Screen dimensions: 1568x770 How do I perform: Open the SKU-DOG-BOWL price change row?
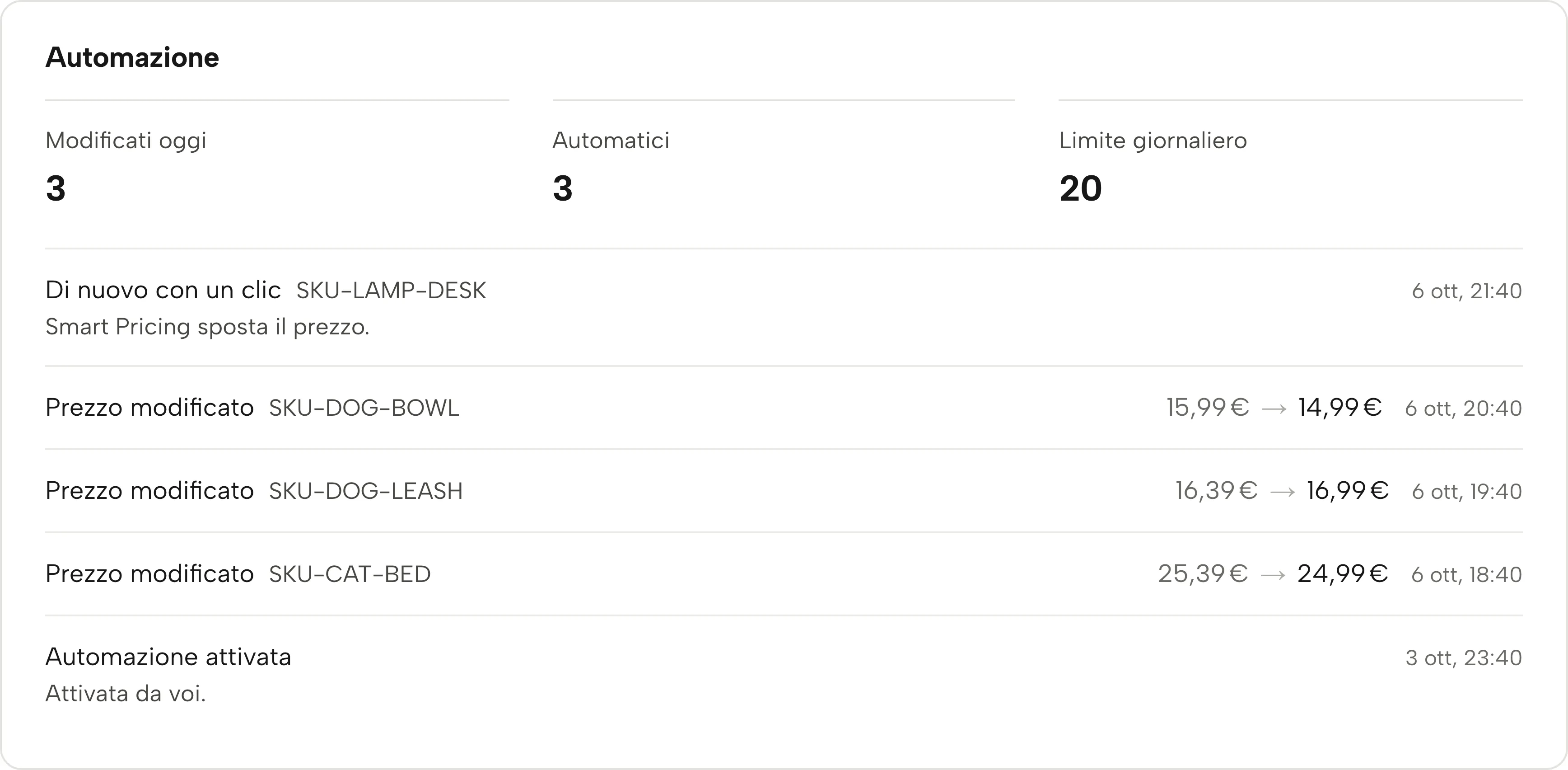pyautogui.click(x=784, y=408)
